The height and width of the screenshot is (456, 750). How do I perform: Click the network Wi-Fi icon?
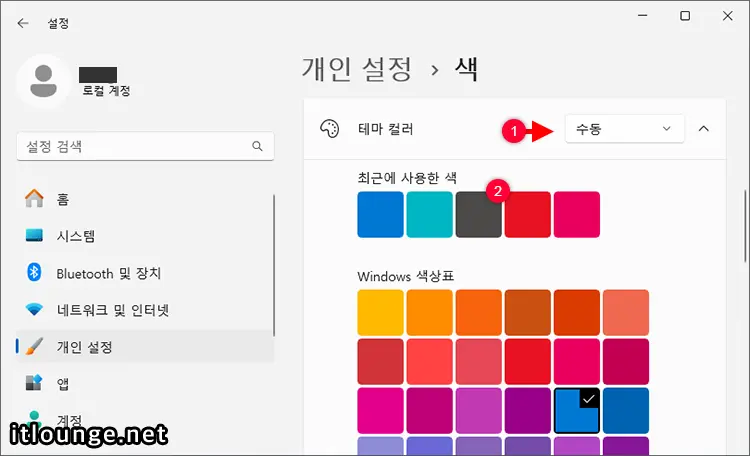pos(34,310)
